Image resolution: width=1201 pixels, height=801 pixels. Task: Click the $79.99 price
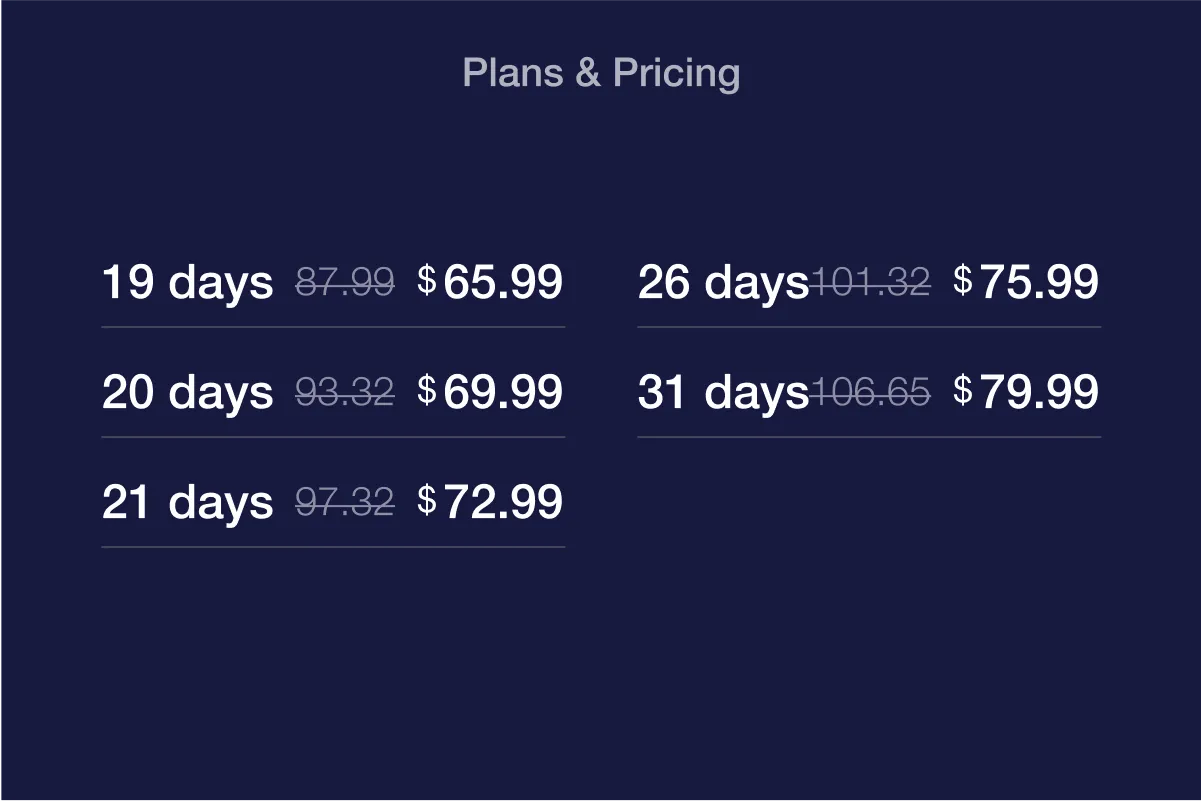click(x=1026, y=392)
